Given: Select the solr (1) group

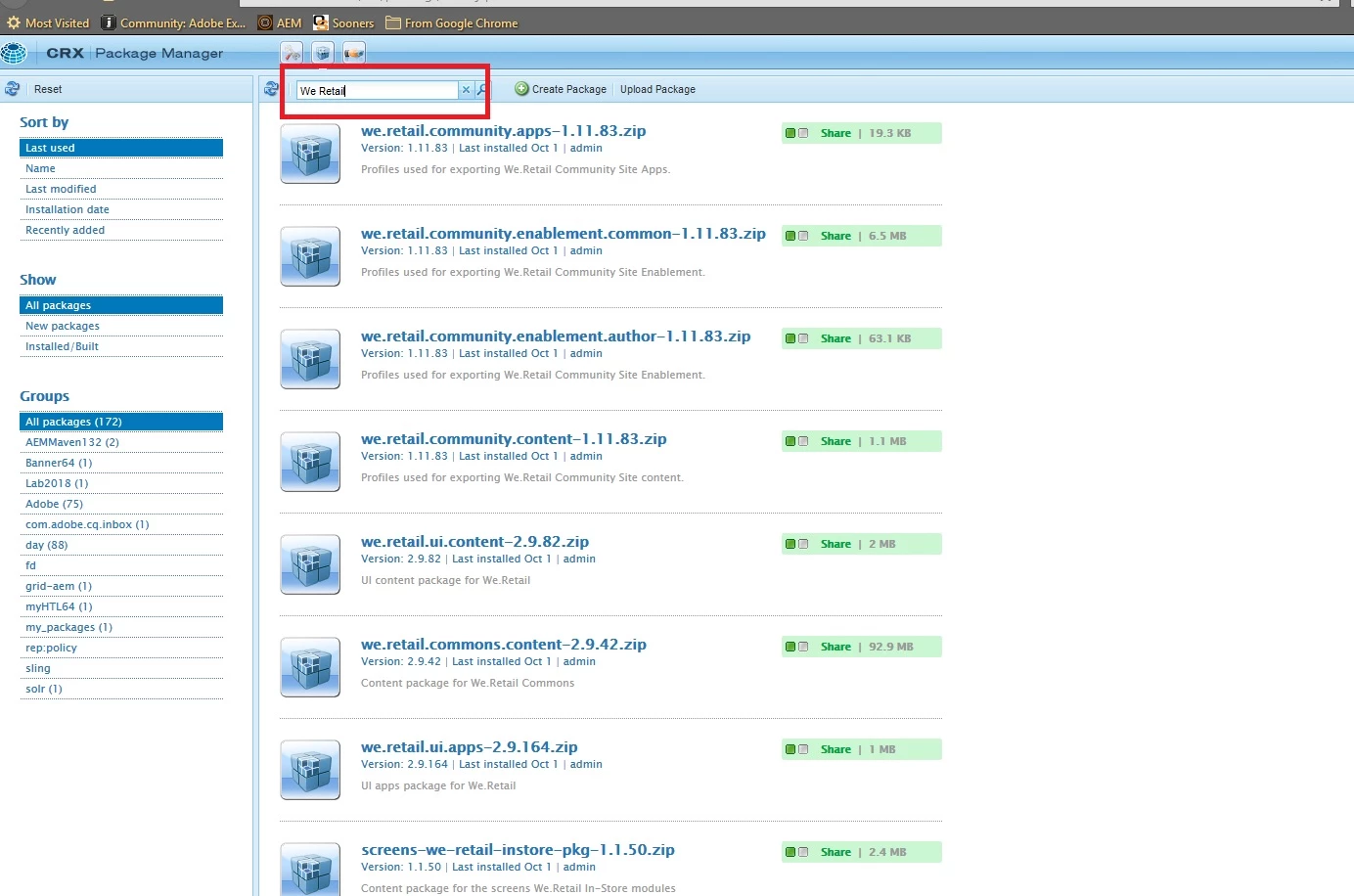Looking at the screenshot, I should [121, 689].
